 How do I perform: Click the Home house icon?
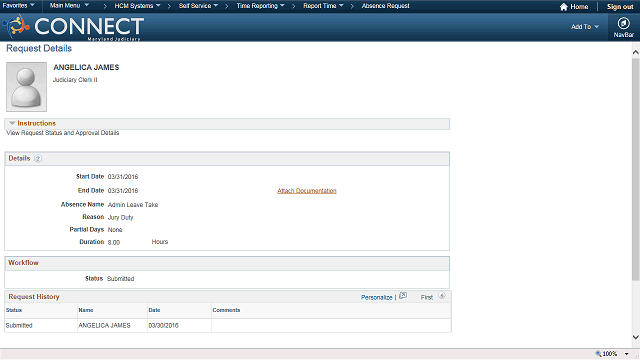(564, 7)
